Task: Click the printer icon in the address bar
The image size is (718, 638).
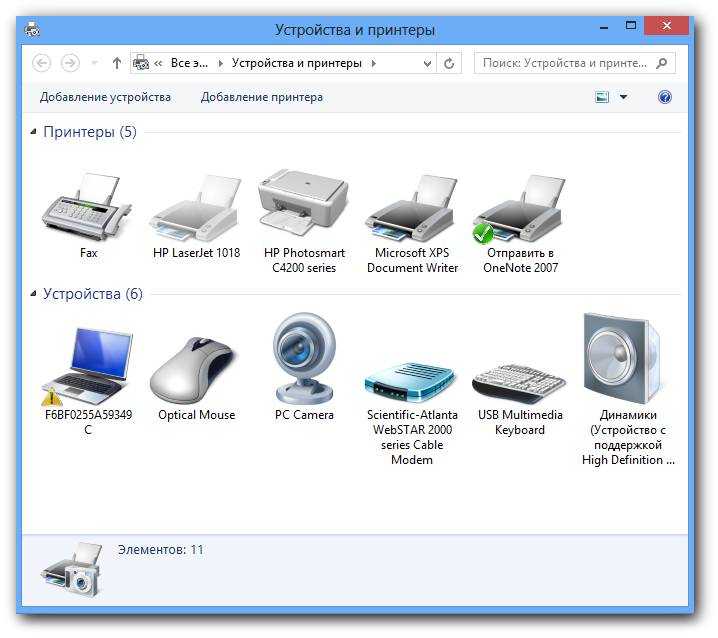Action: 141,63
